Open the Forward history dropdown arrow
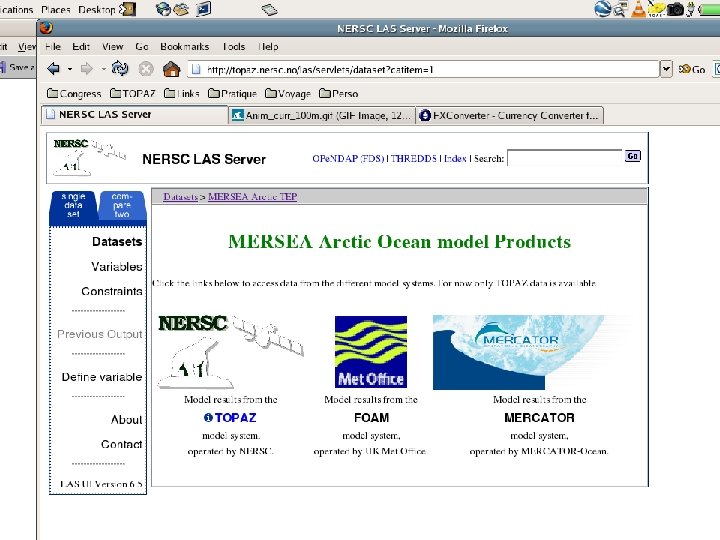This screenshot has width=720, height=540. tap(104, 69)
